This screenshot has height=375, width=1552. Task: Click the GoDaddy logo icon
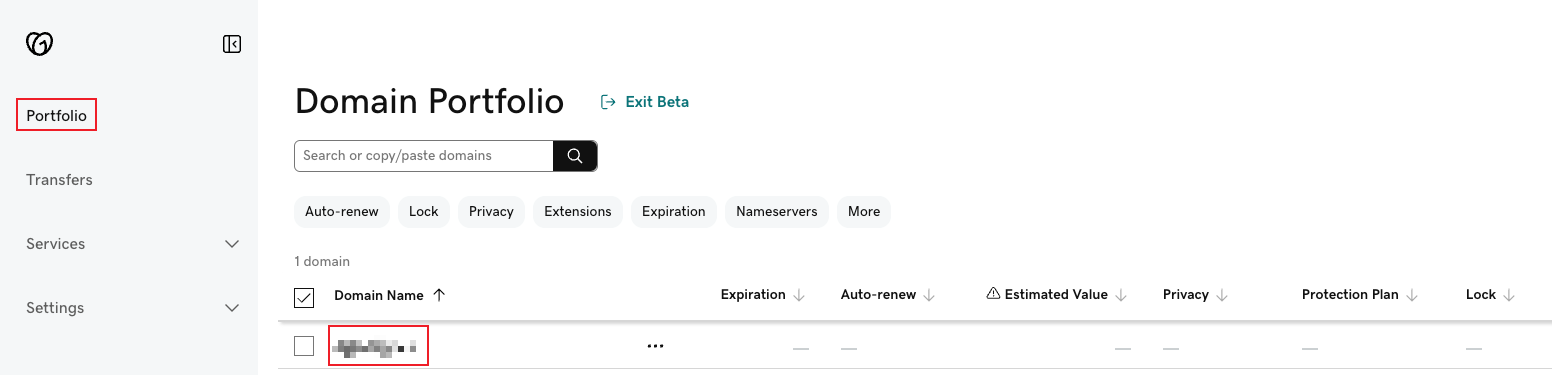(x=39, y=44)
